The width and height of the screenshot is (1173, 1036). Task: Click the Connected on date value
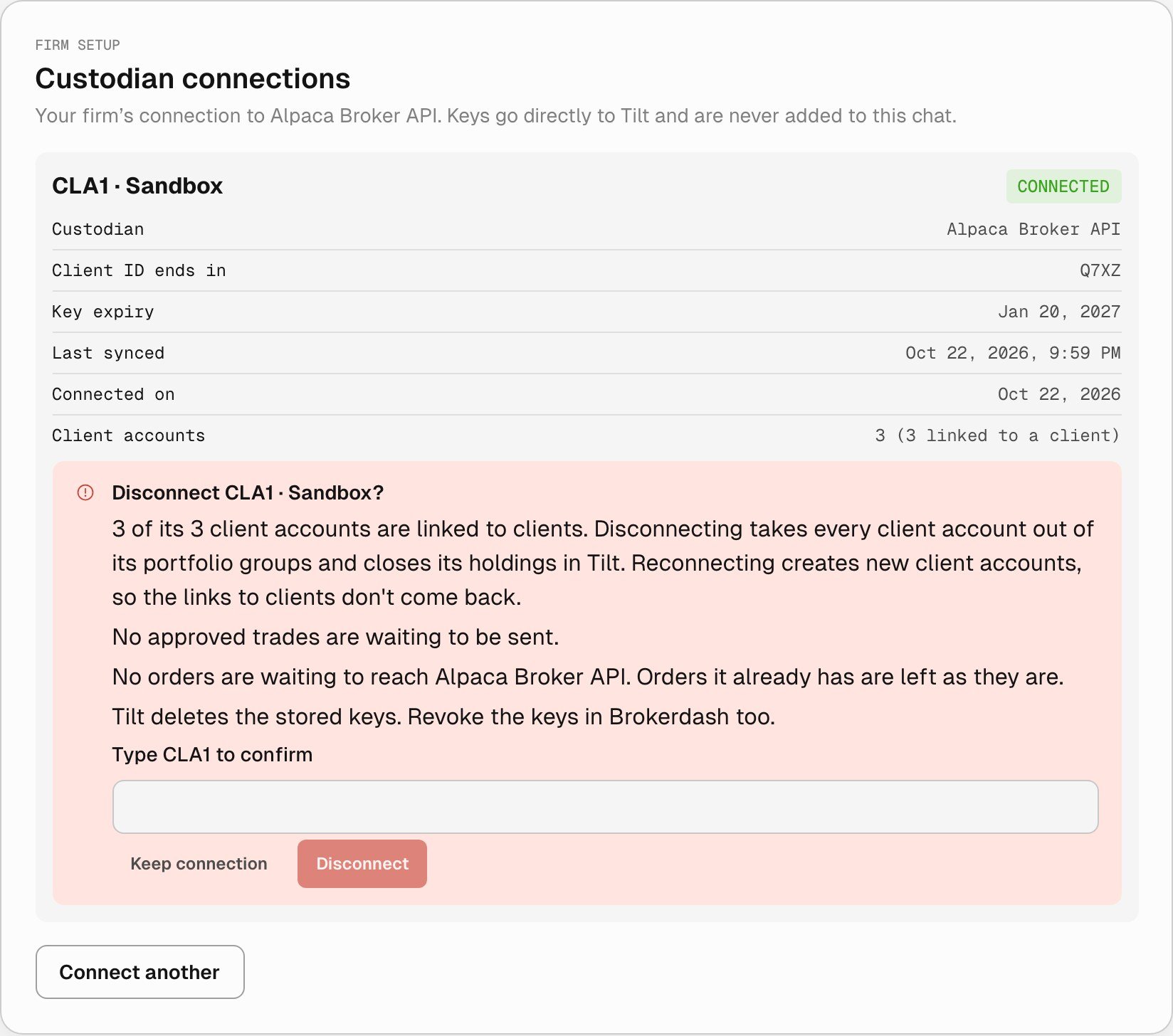point(1059,394)
